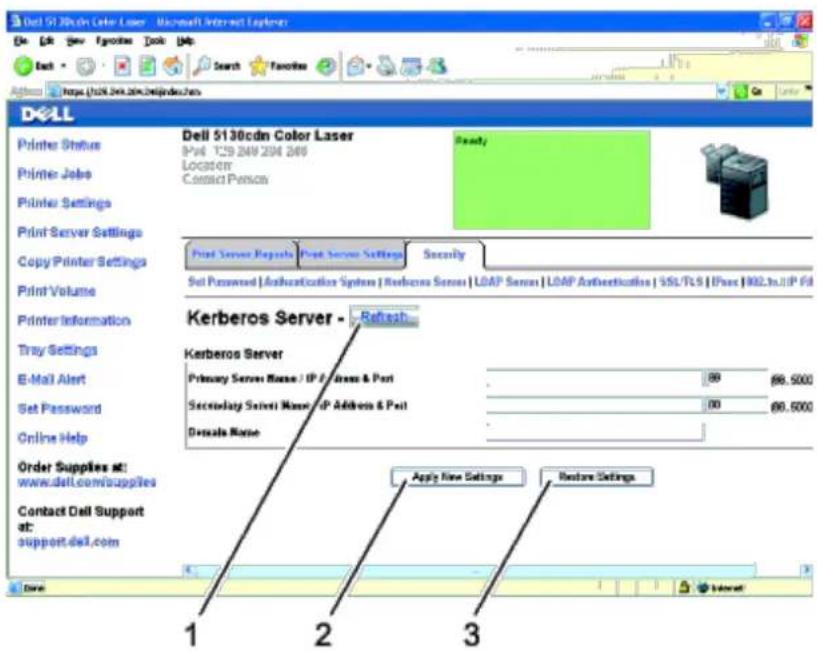Click Primary Server port field
Screen dimensions: 817x651
pos(735,378)
